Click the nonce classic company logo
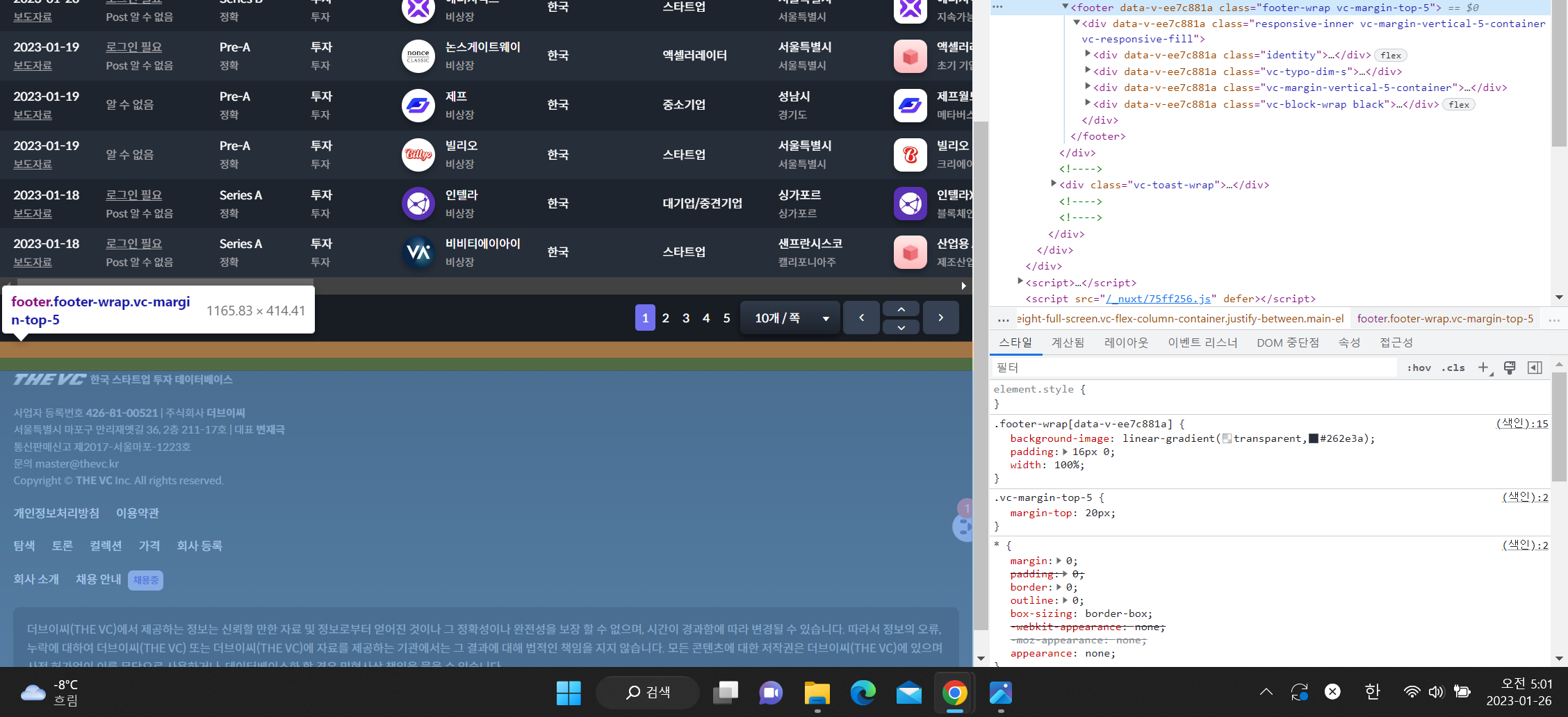The height and width of the screenshot is (717, 1568). [x=418, y=56]
